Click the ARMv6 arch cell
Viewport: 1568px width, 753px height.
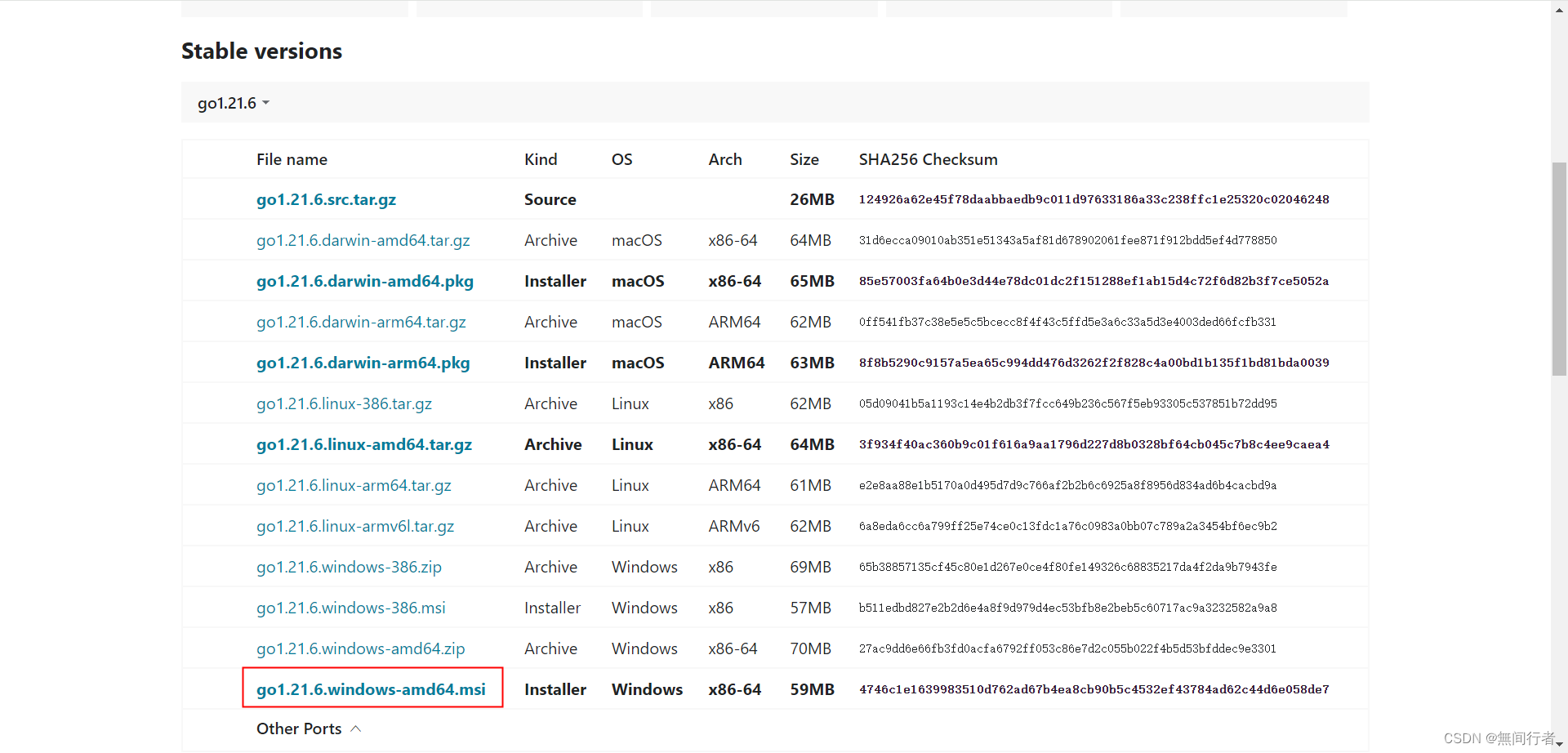[x=733, y=526]
